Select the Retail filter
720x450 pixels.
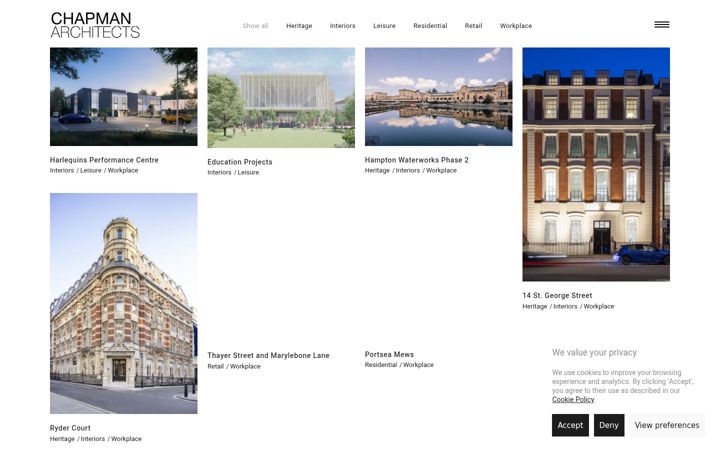pyautogui.click(x=473, y=26)
